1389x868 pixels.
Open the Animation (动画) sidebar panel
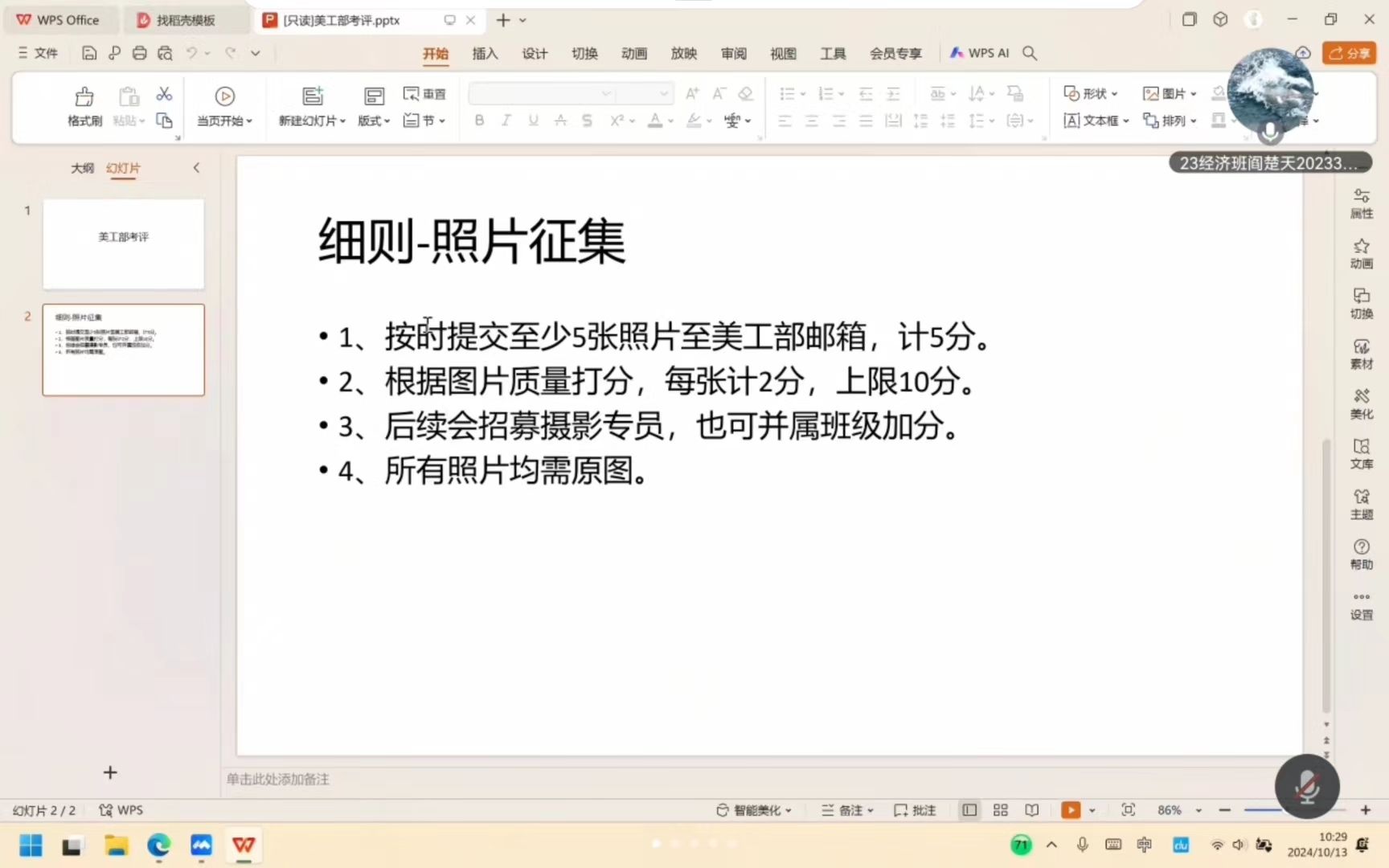[1361, 253]
